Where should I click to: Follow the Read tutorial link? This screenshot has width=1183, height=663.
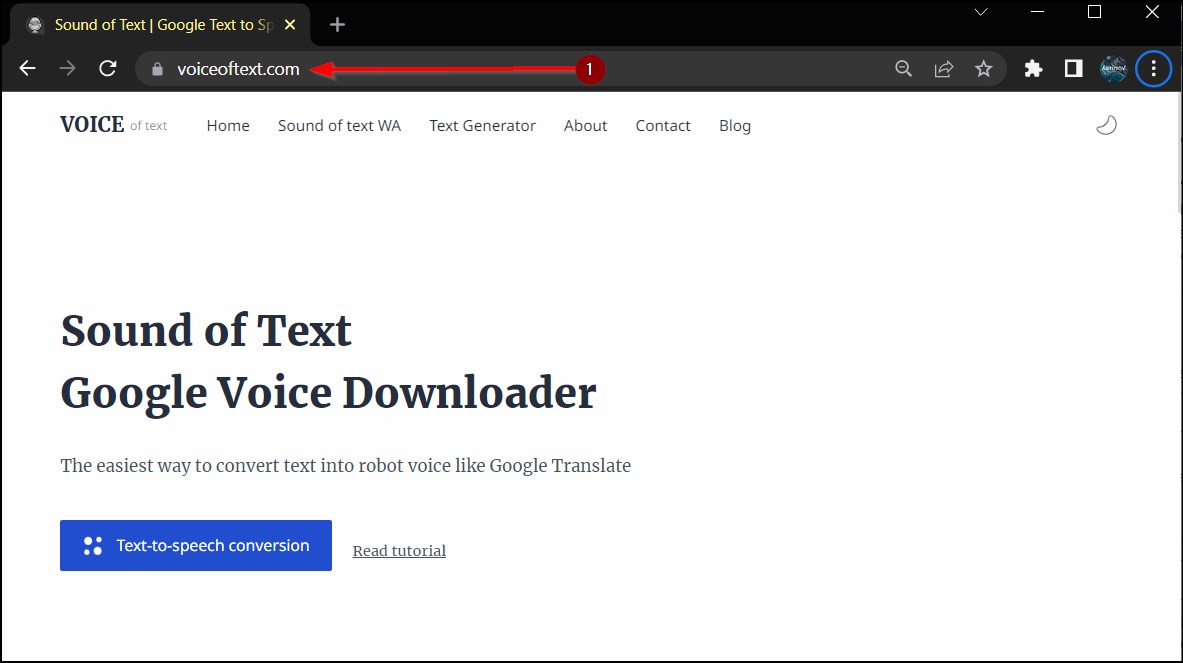[x=399, y=551]
